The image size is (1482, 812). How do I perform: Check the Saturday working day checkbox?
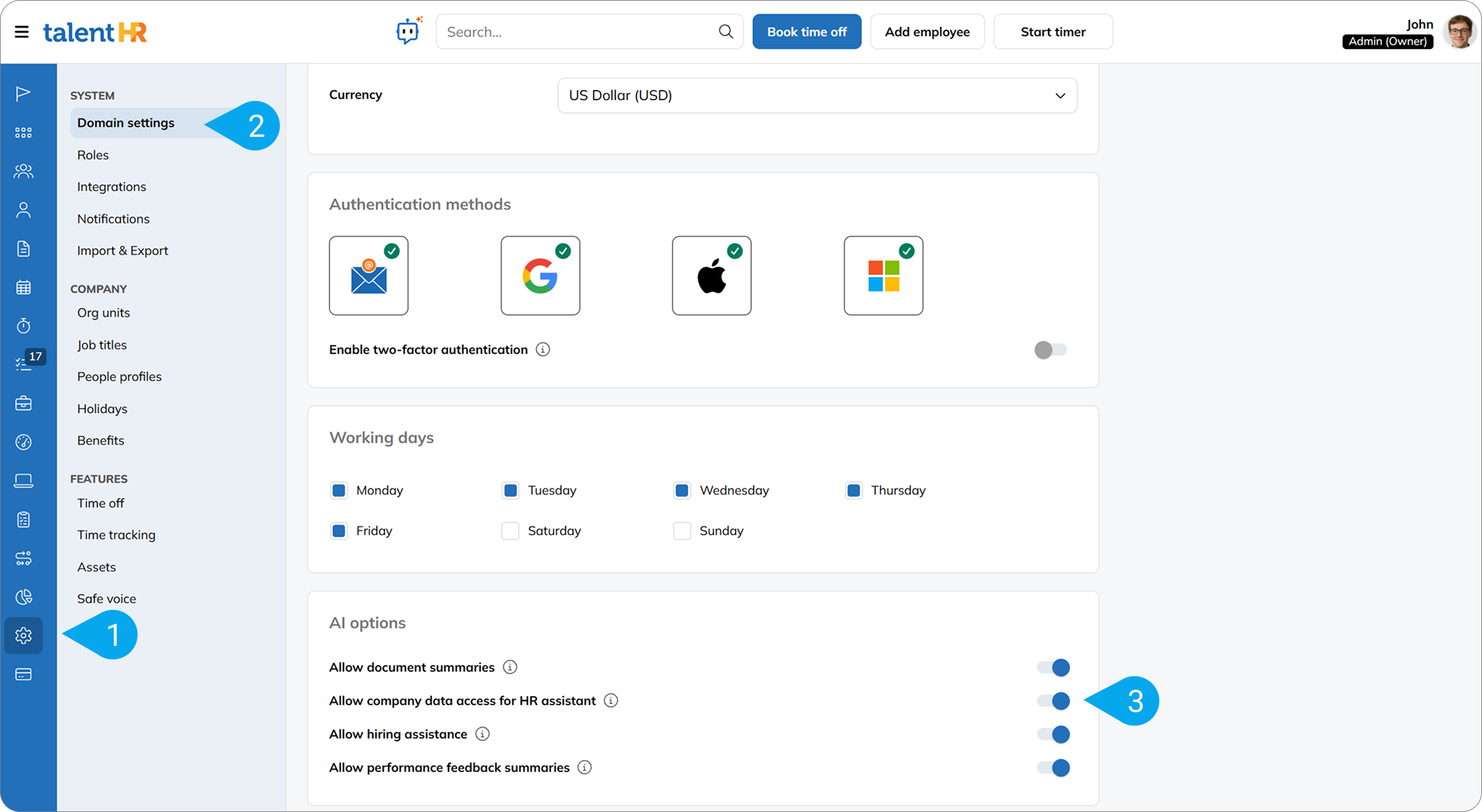point(511,531)
